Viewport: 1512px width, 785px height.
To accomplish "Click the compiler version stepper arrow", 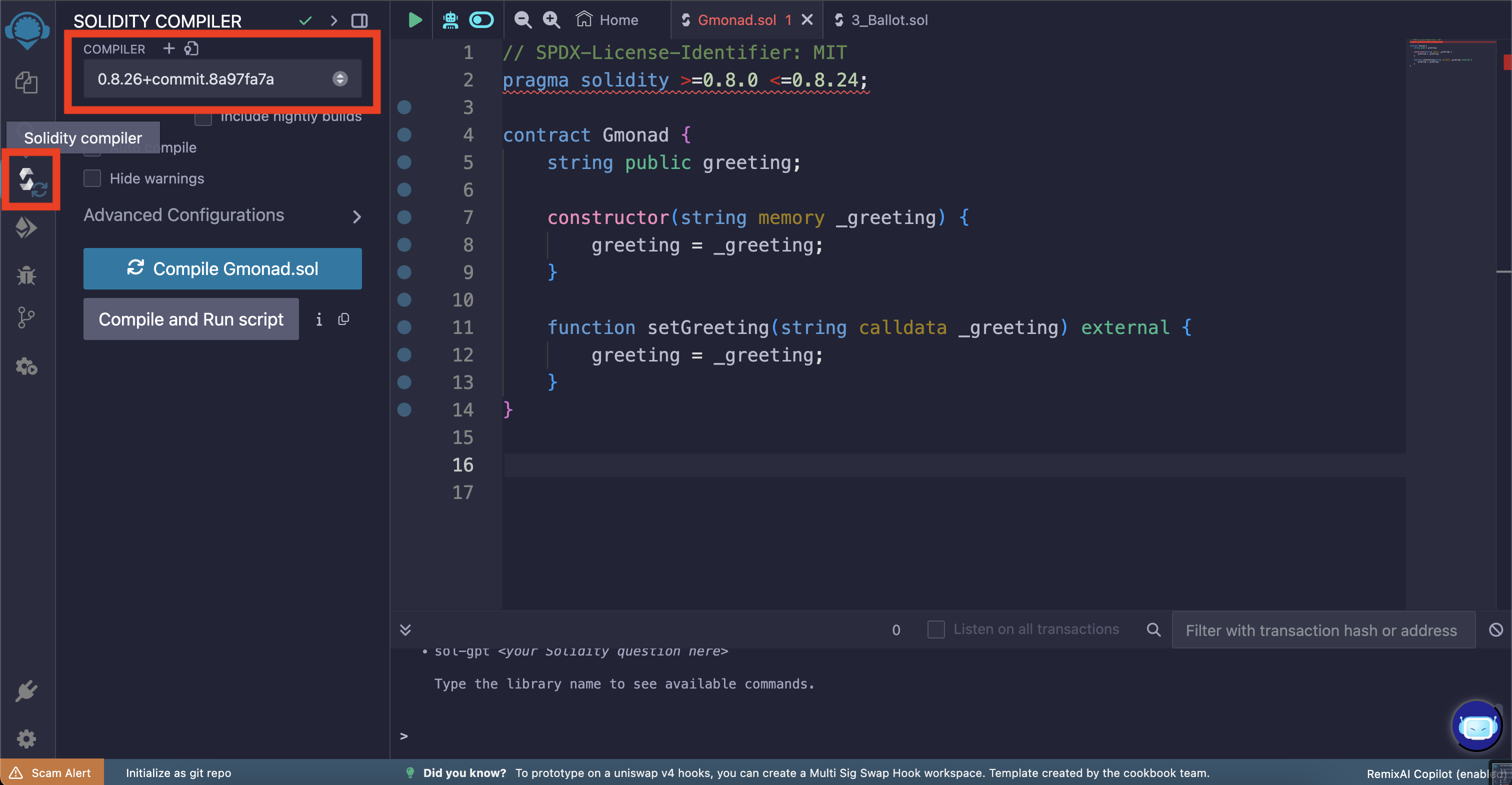I will (x=340, y=79).
